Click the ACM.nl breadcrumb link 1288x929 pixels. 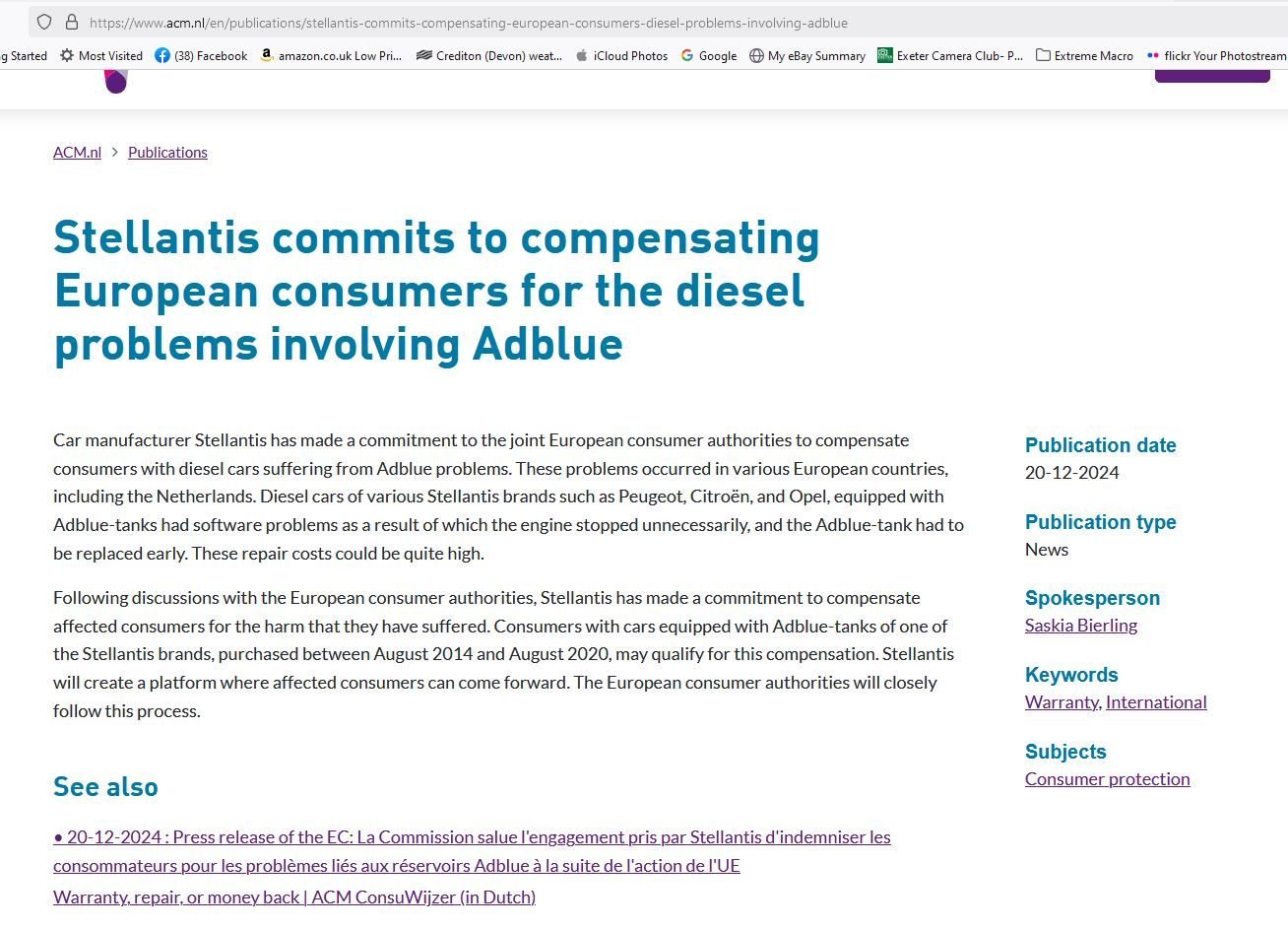point(77,152)
